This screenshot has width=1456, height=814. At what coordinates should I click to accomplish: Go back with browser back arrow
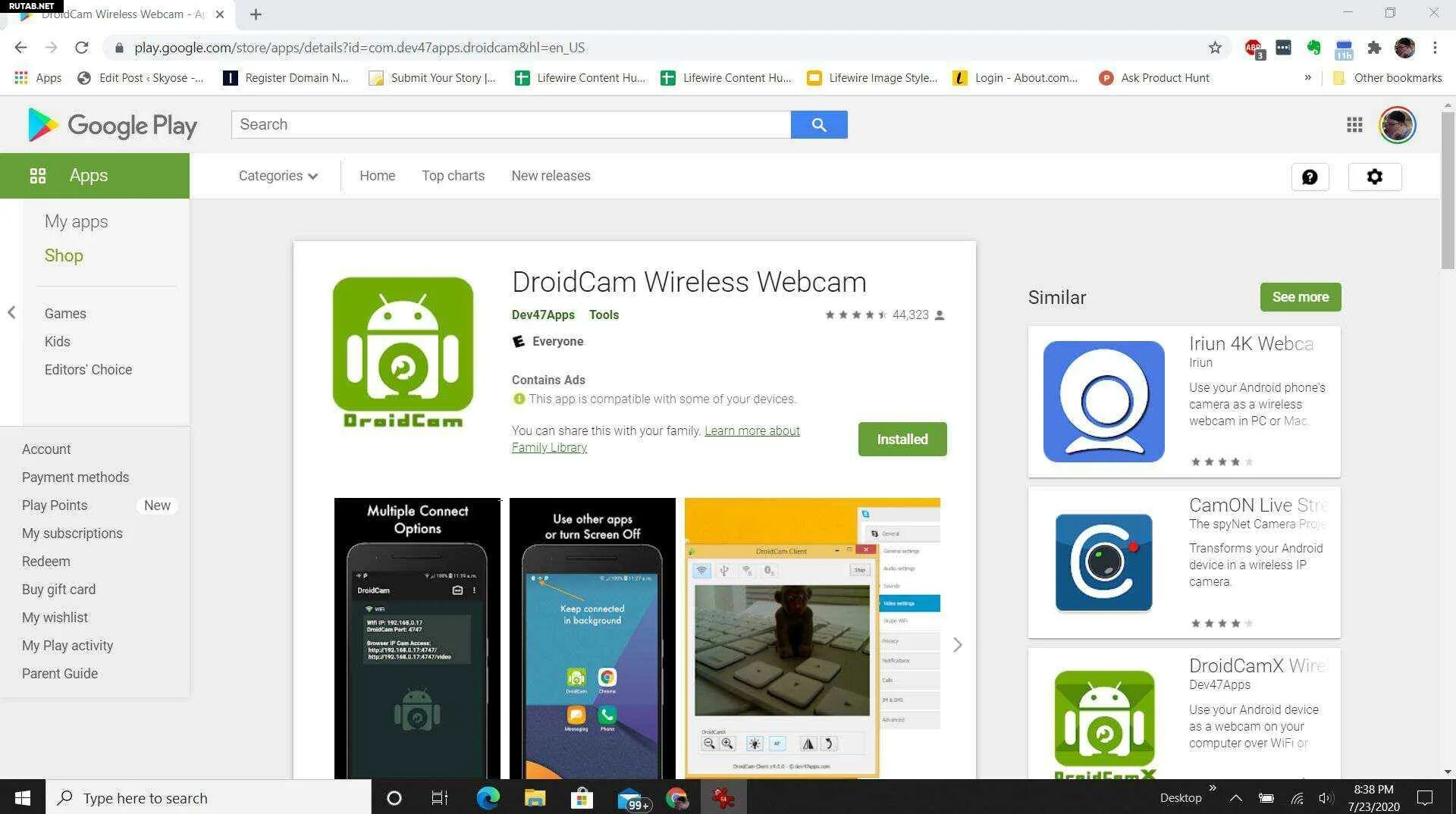20,48
